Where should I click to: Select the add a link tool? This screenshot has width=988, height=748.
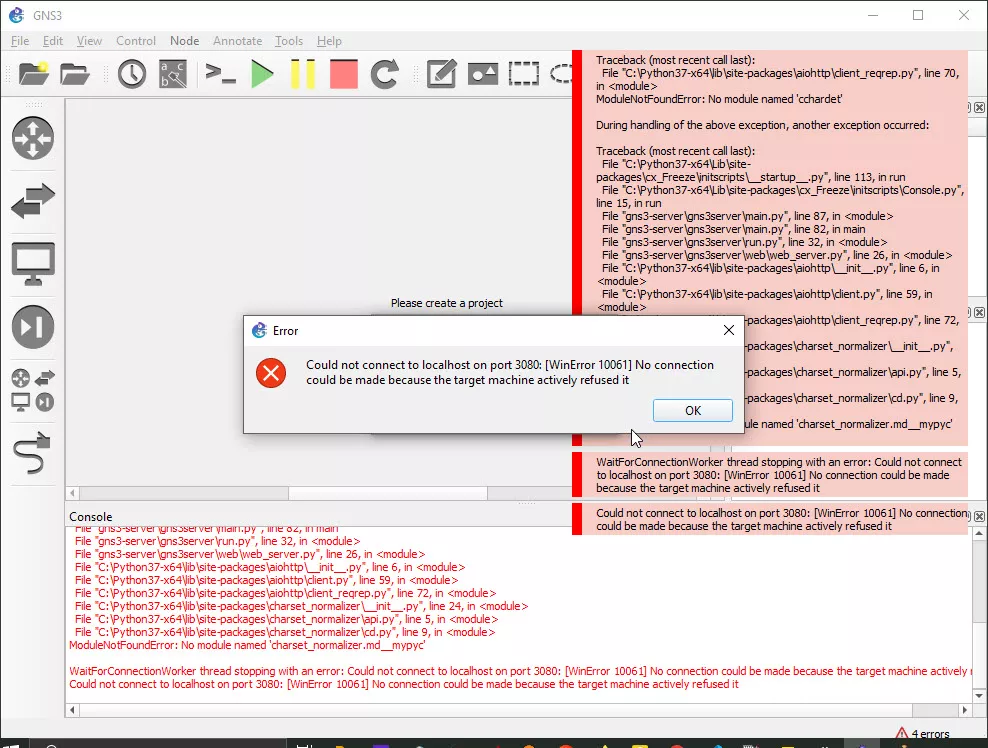(32, 452)
